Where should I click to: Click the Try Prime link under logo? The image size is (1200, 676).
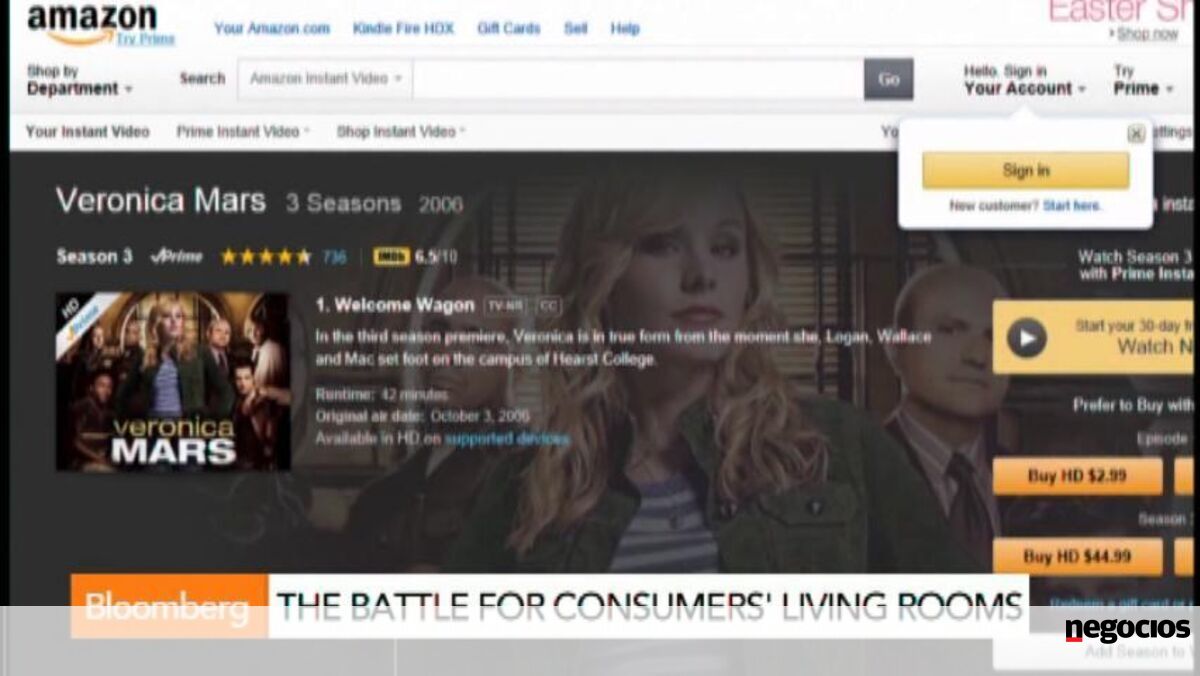[145, 39]
